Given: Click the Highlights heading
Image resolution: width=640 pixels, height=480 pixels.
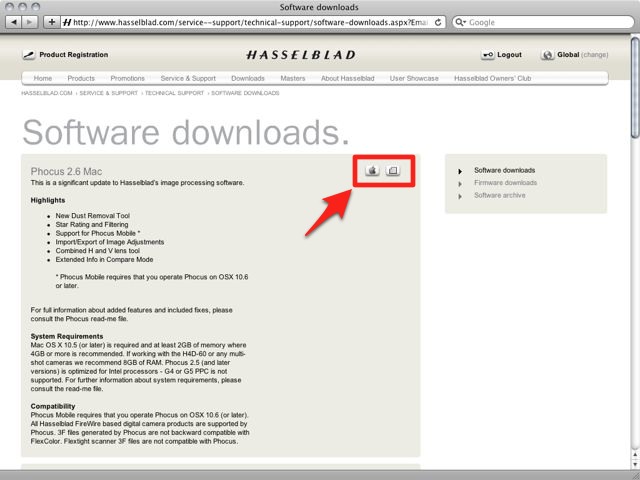Looking at the screenshot, I should point(48,200).
